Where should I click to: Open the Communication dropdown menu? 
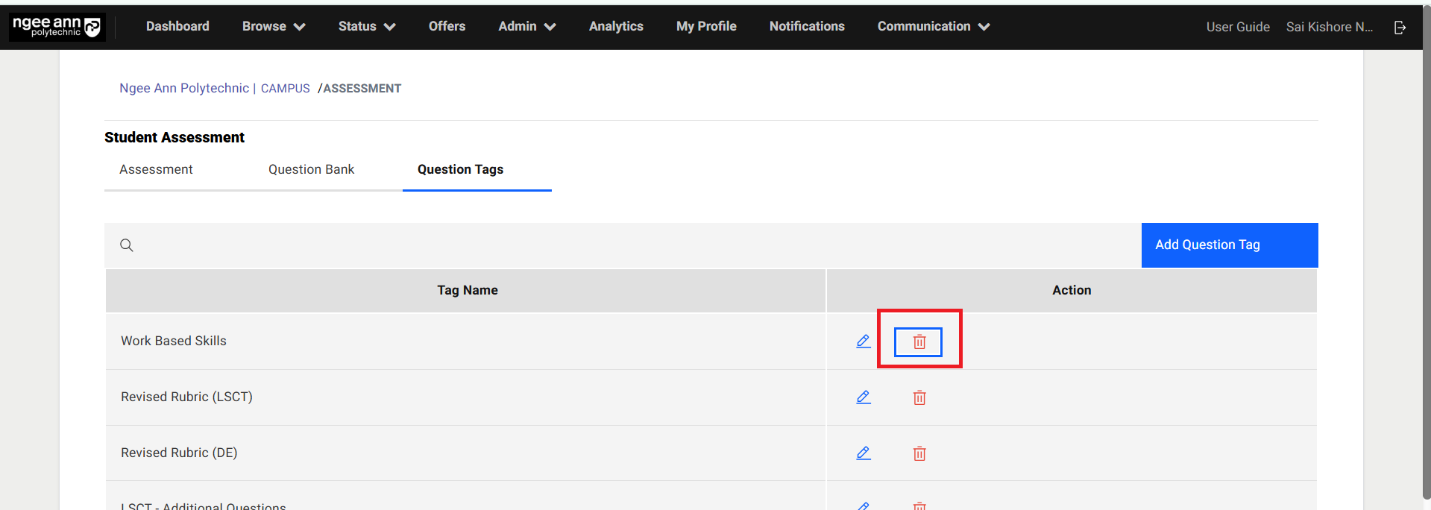tap(933, 27)
